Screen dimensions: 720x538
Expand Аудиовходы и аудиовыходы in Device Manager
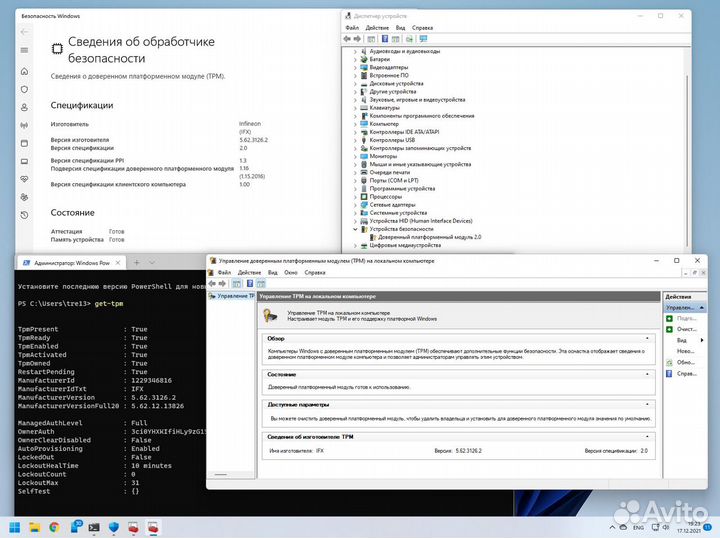tap(355, 51)
